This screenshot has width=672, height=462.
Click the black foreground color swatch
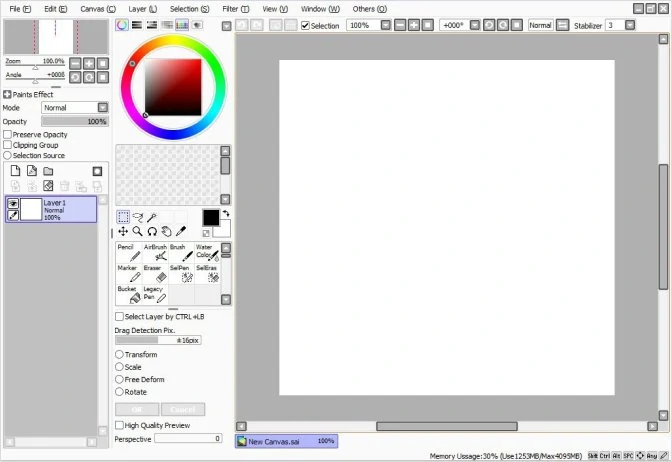coord(210,218)
